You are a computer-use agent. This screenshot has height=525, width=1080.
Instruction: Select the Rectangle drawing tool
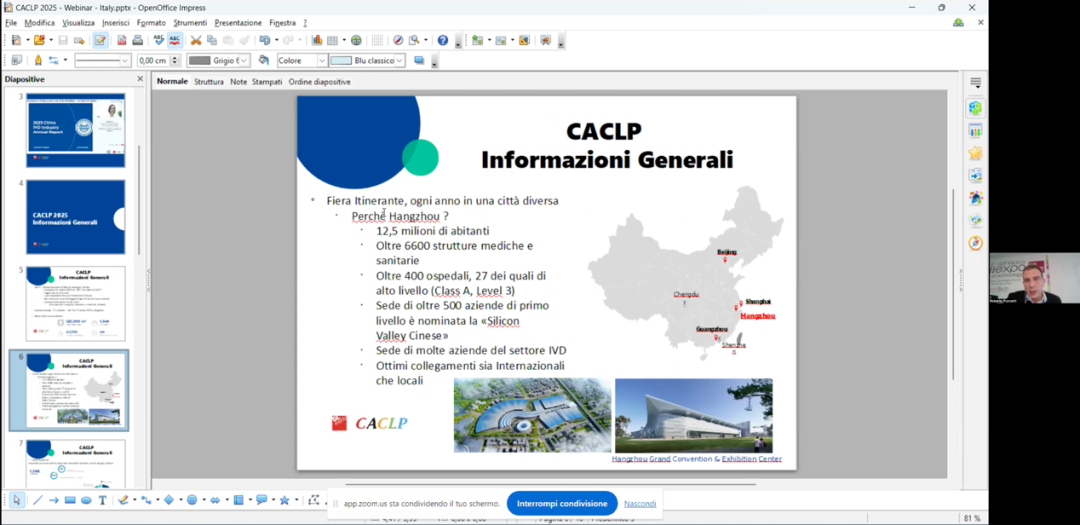click(x=70, y=500)
